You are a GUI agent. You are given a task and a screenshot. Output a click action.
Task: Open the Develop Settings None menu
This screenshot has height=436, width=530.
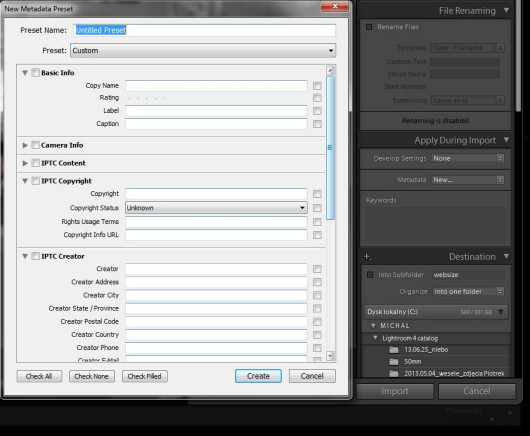(x=468, y=158)
